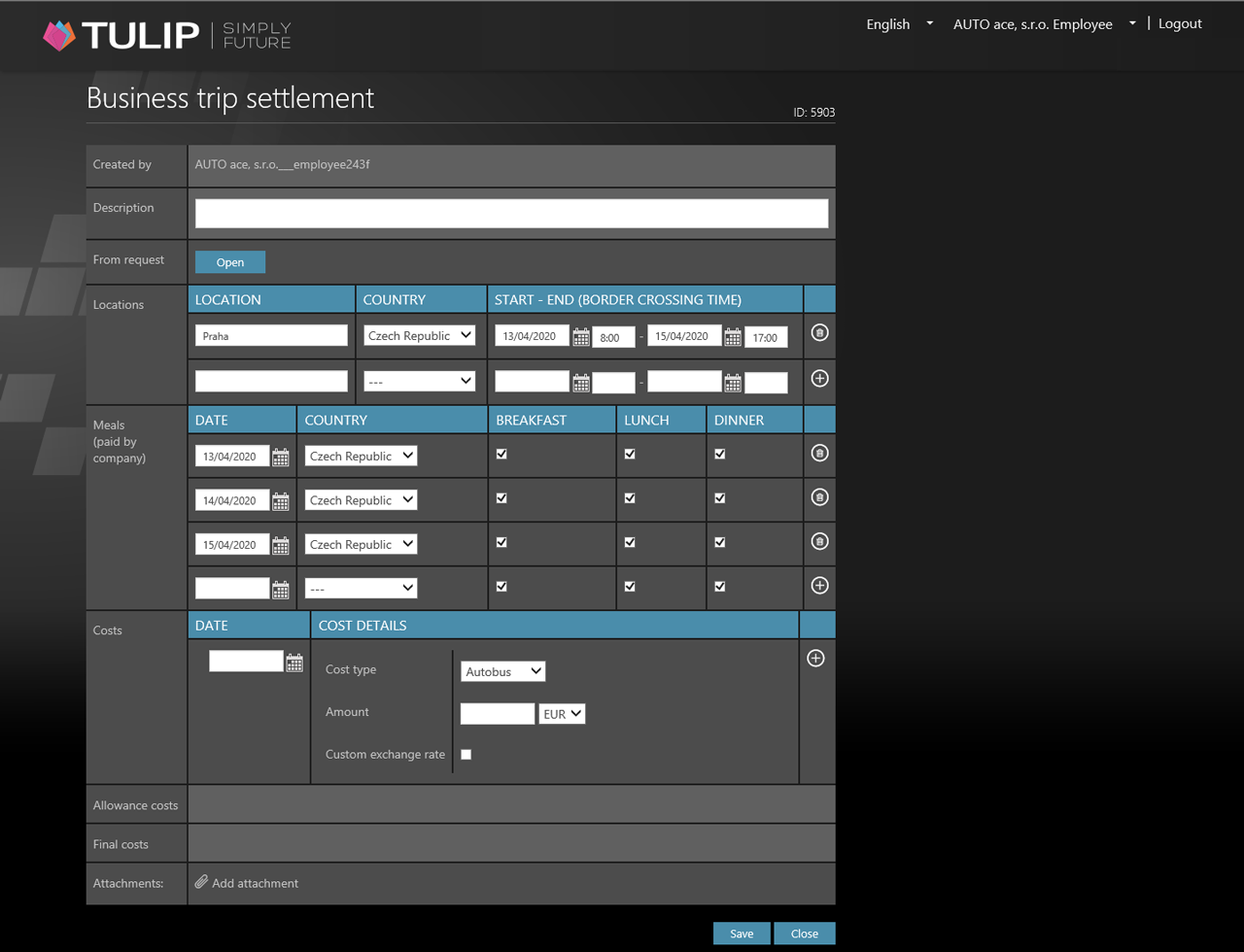
Task: Uncheck Dinner for 15/04/2020
Action: pos(719,541)
